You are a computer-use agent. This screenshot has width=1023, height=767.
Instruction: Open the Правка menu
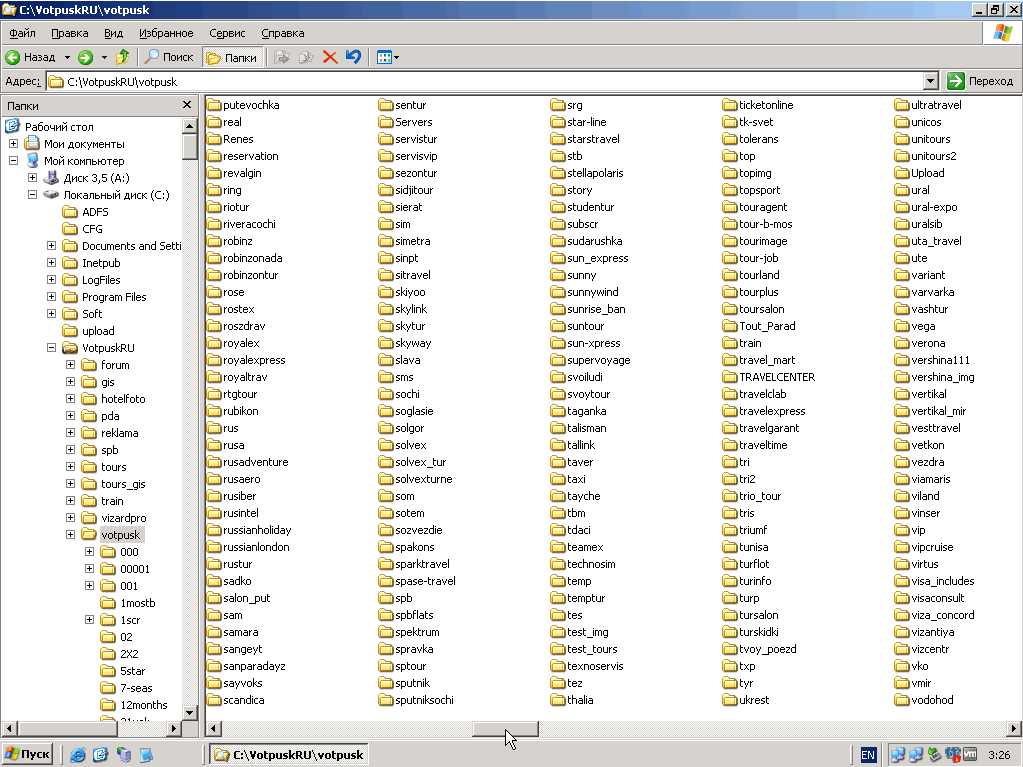(x=70, y=33)
